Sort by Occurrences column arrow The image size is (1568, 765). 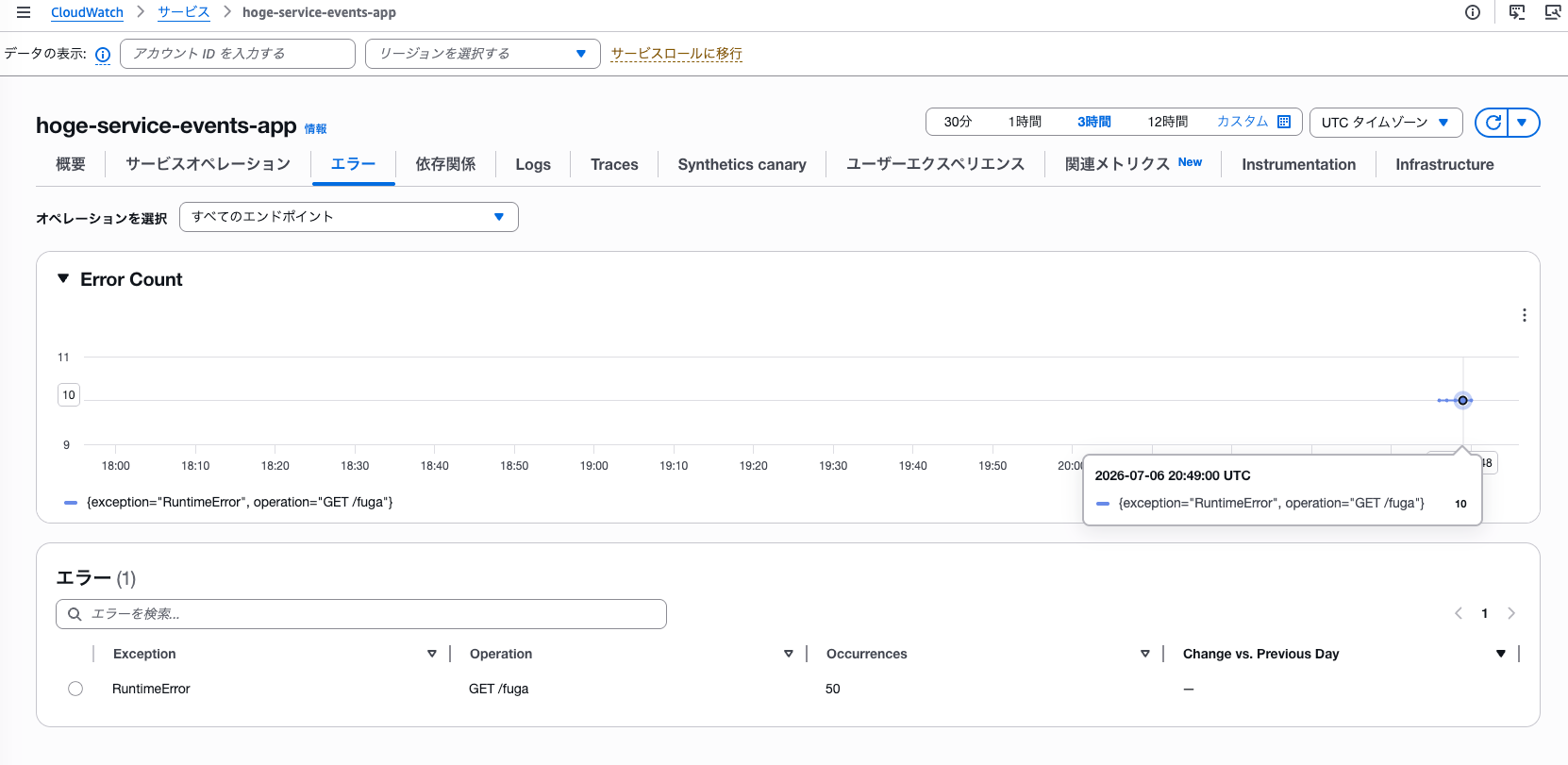1145,654
